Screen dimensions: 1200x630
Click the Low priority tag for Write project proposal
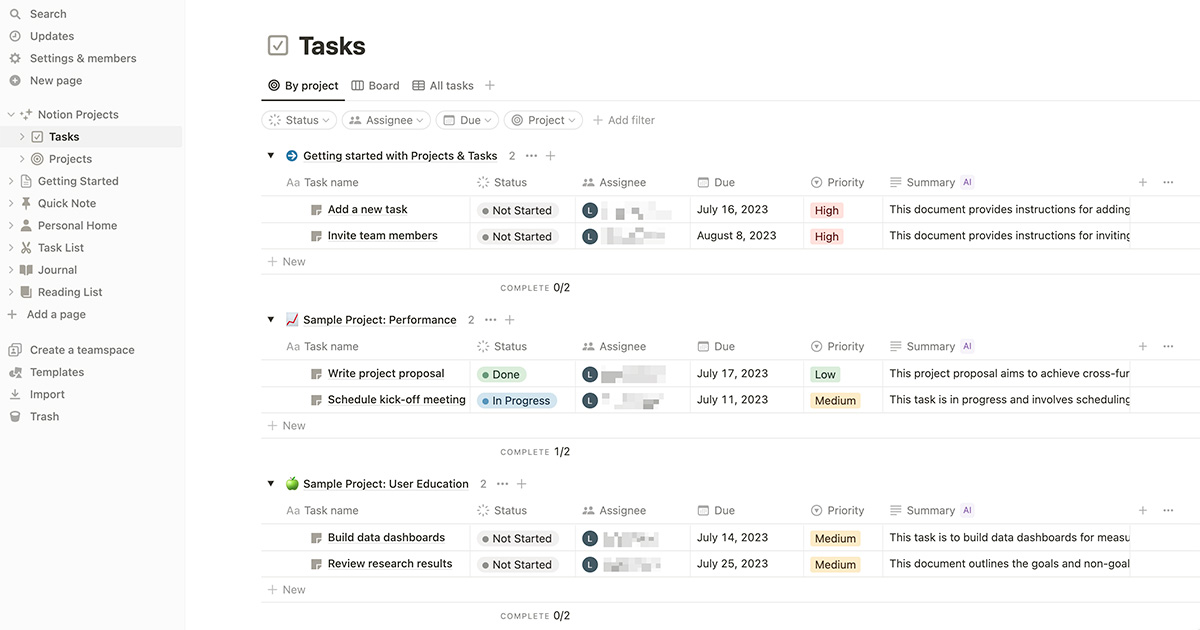825,374
